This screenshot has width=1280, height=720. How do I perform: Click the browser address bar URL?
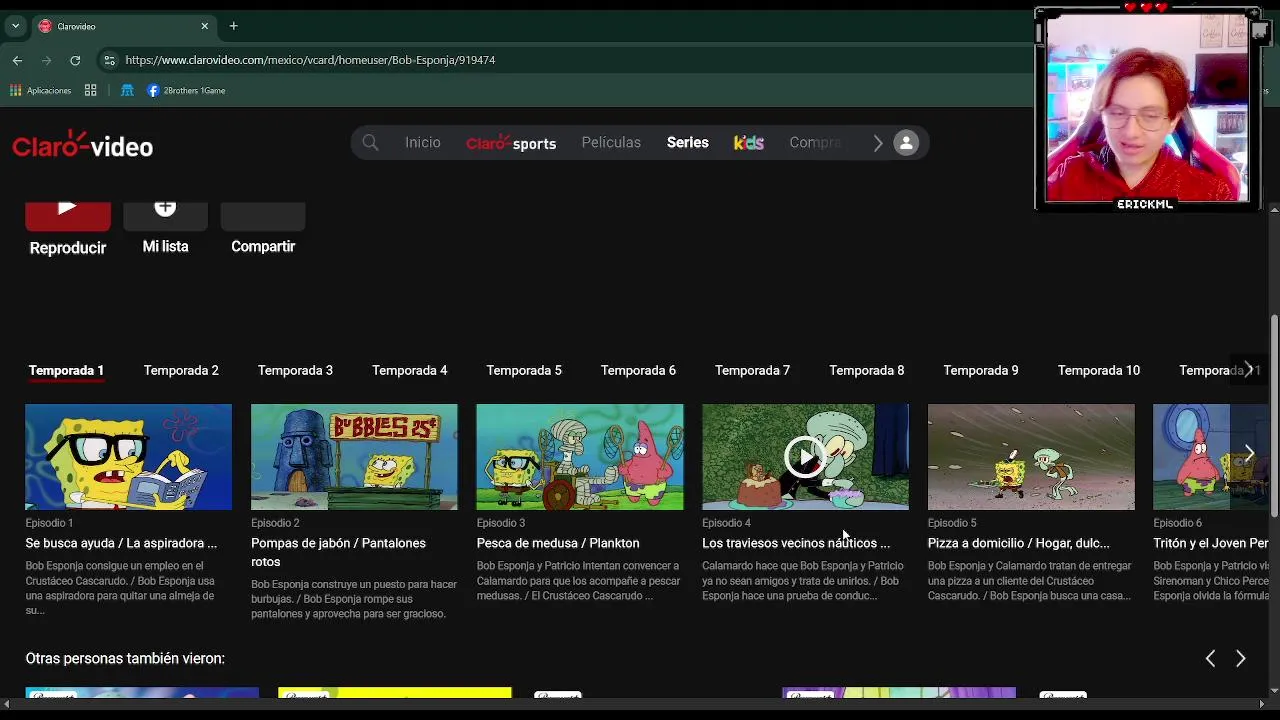tap(310, 60)
